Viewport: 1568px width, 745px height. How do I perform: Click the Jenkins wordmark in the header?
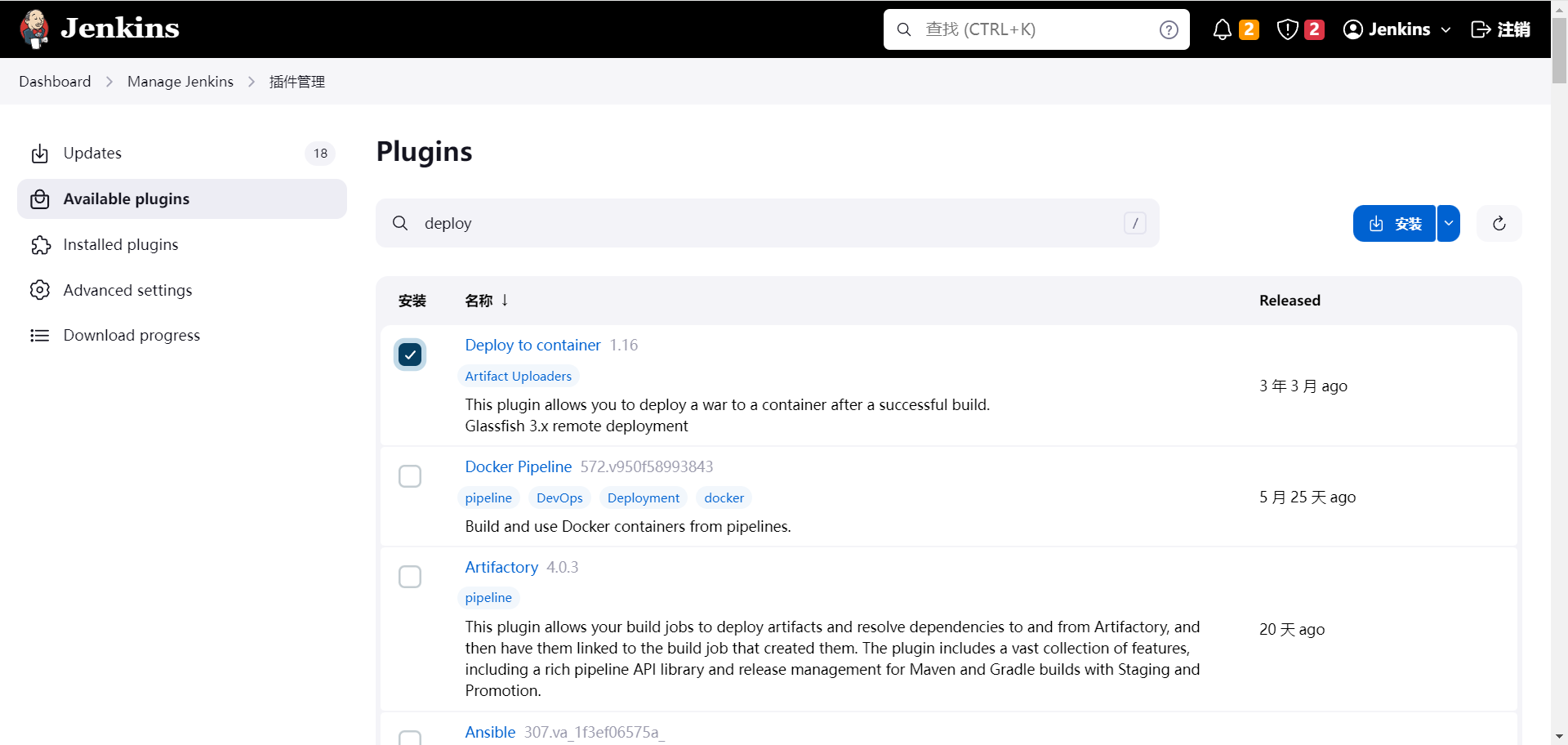tap(120, 29)
